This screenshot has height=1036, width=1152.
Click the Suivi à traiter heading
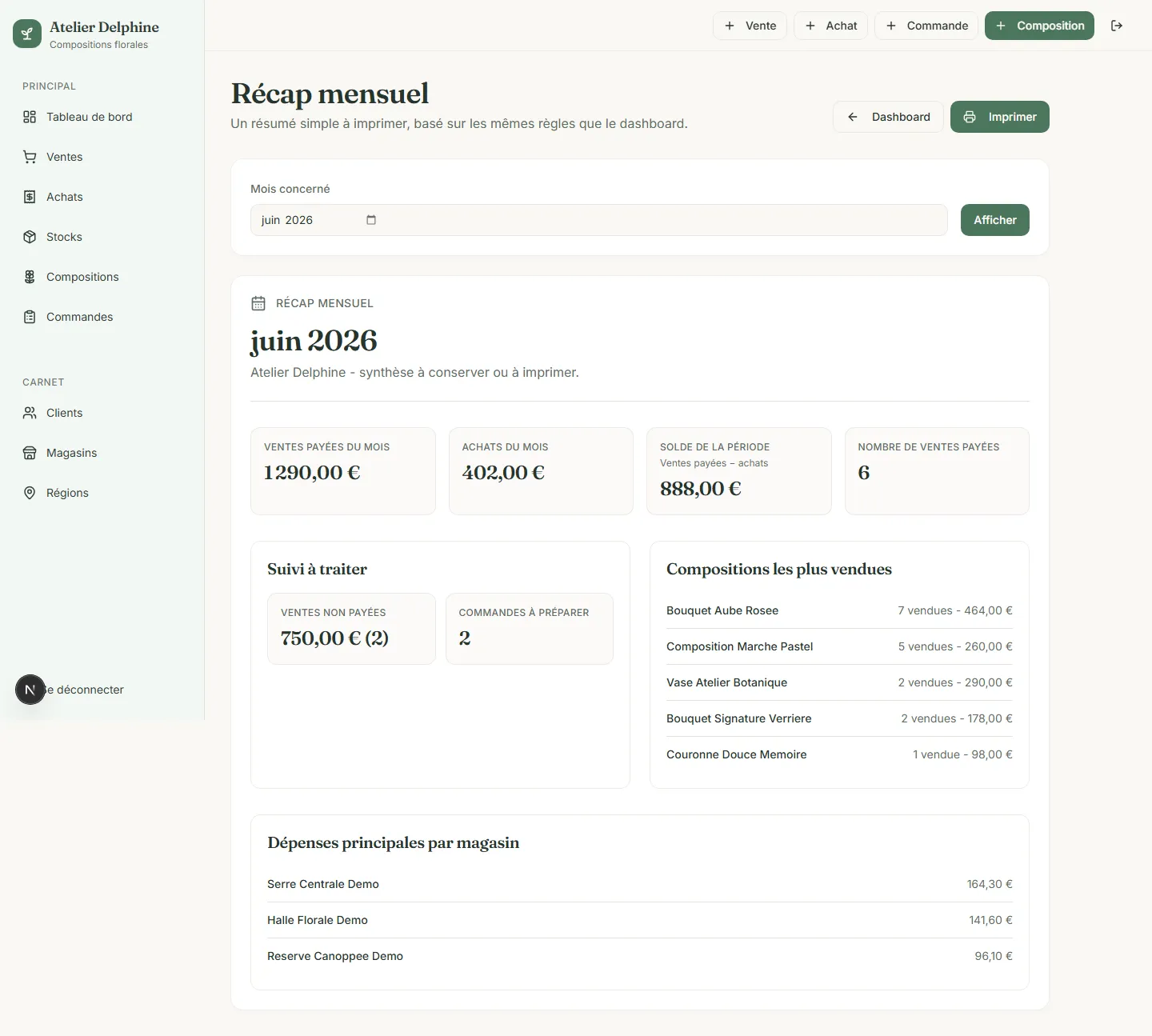[317, 569]
